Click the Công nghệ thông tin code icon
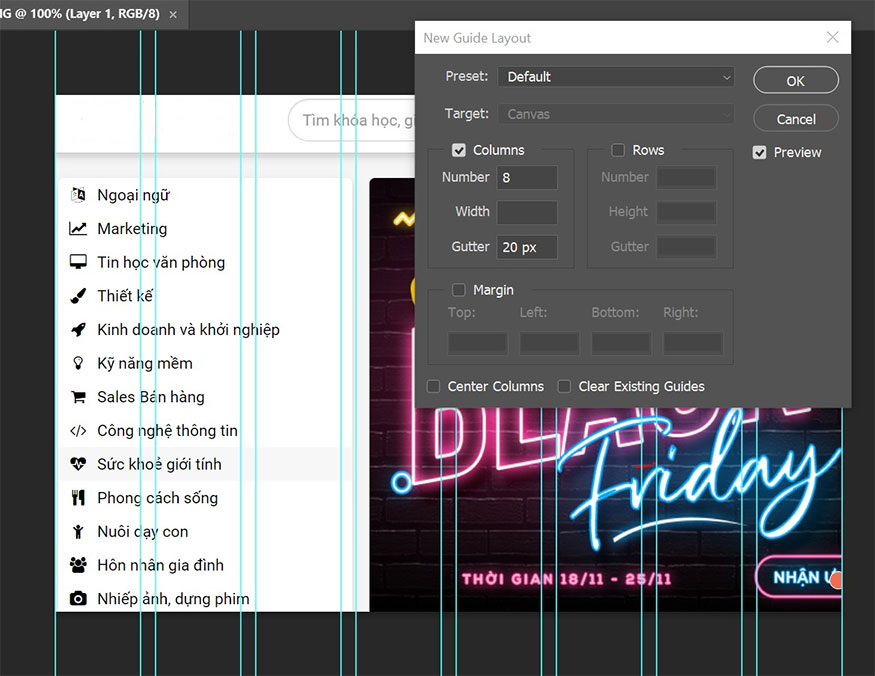875x676 pixels. click(x=79, y=430)
